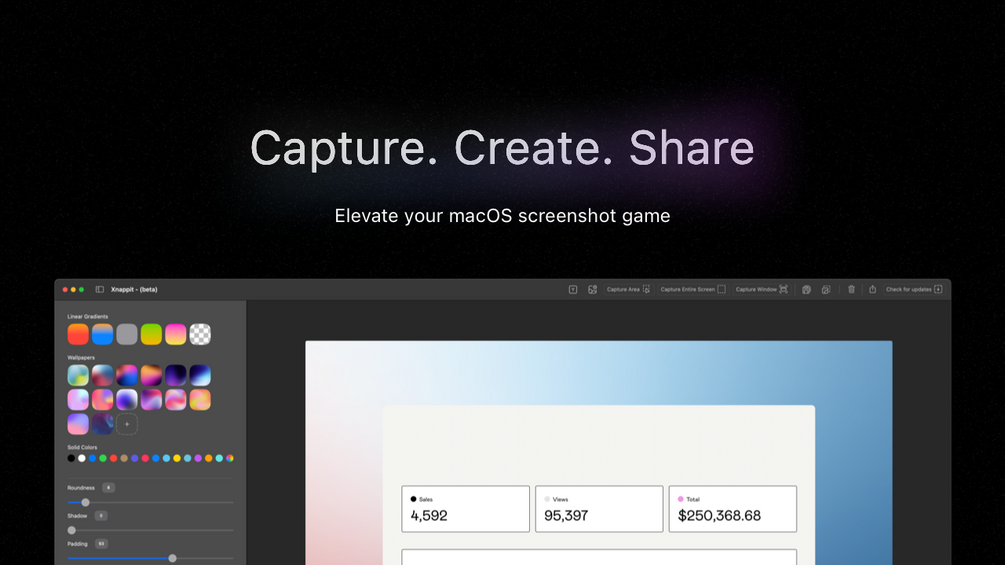Click the Shadow value field

pos(101,516)
